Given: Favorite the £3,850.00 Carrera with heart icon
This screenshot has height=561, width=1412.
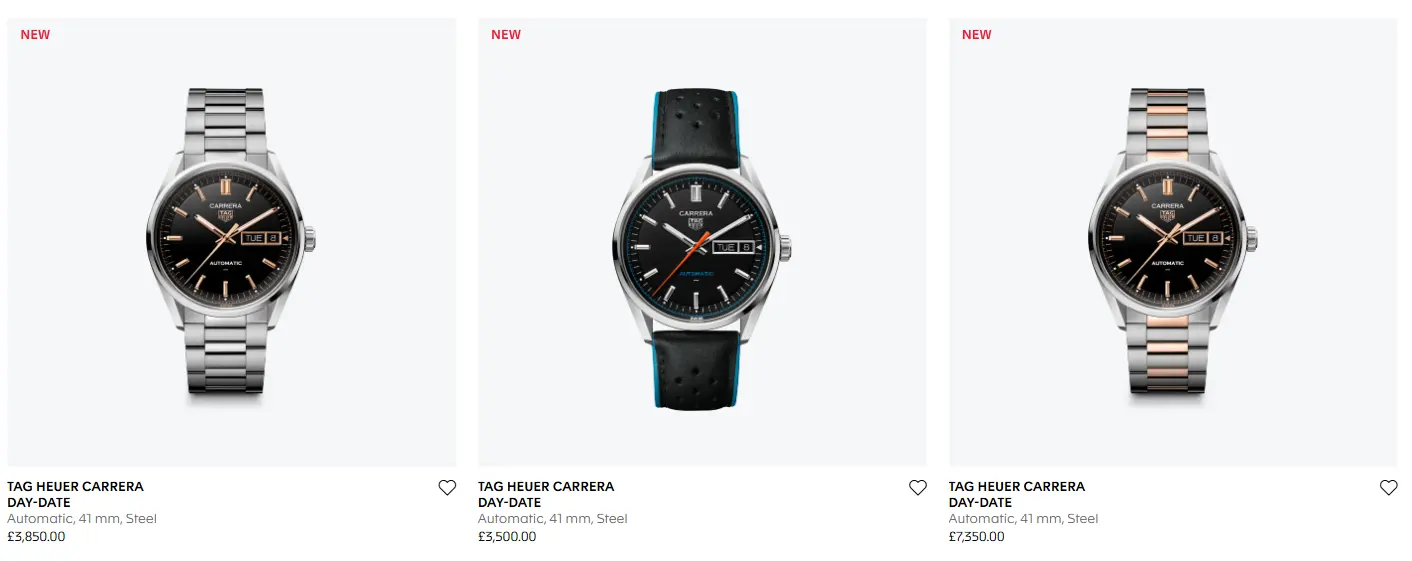Looking at the screenshot, I should click(447, 488).
